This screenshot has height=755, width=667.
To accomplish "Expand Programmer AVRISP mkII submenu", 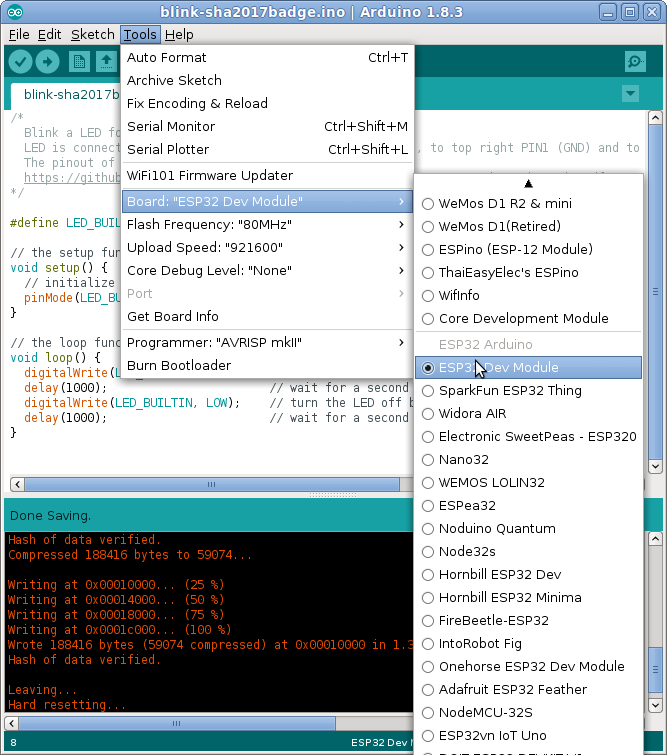I will pos(267,343).
